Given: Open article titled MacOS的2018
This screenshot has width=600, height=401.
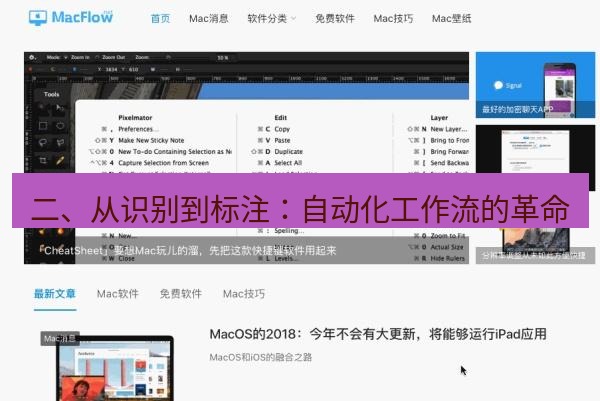Looking at the screenshot, I should [x=378, y=334].
